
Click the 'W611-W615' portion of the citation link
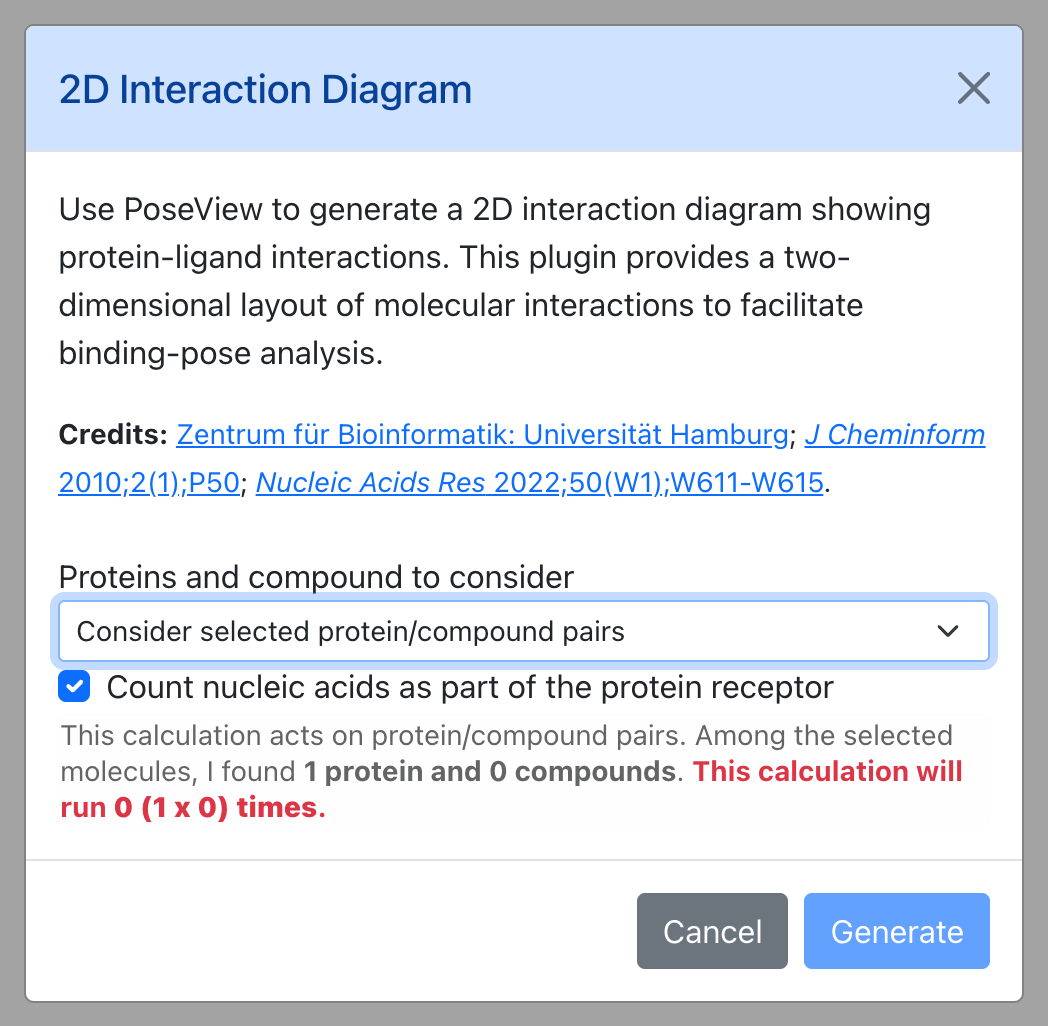[x=747, y=483]
